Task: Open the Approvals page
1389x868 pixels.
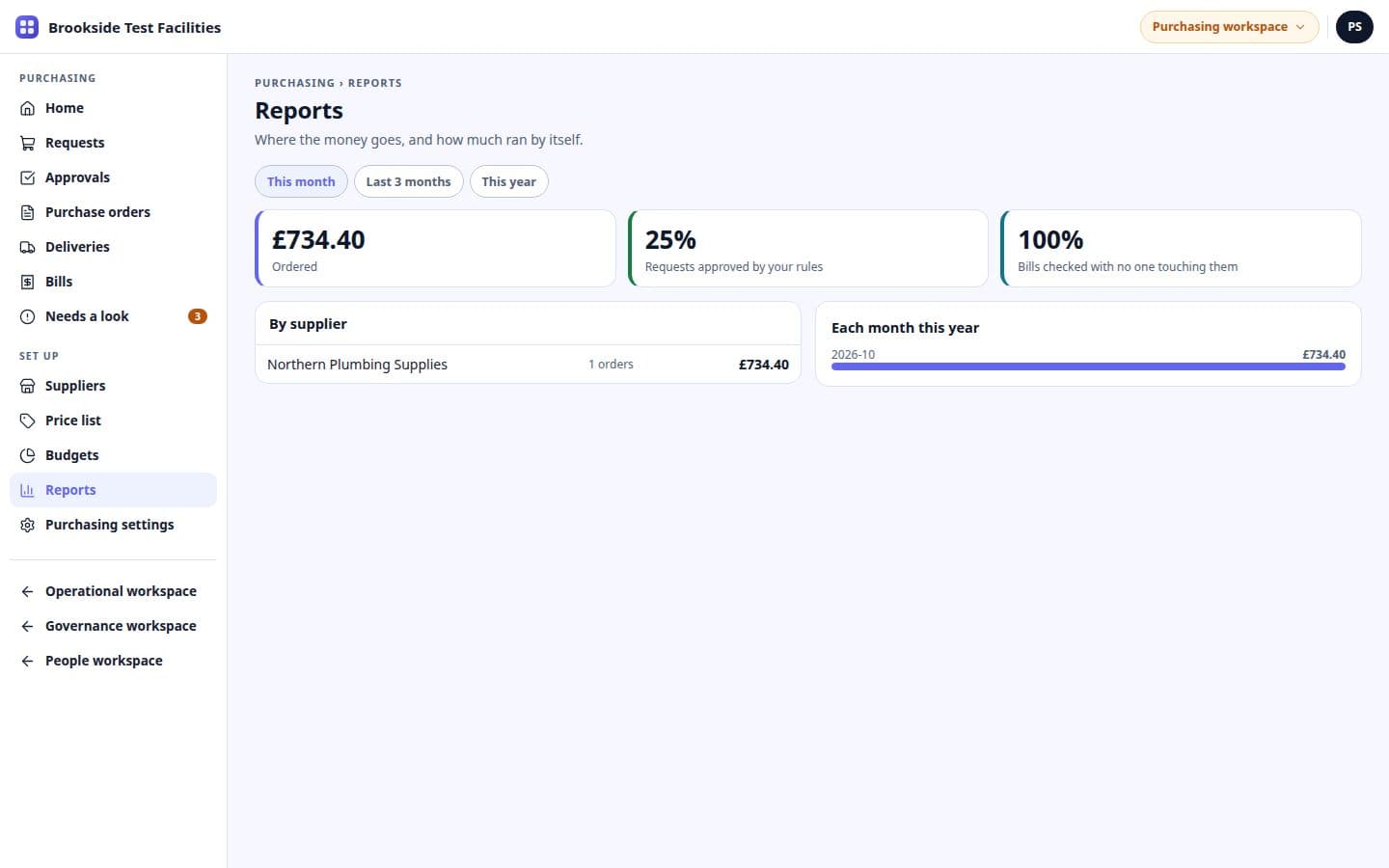Action: point(113,177)
